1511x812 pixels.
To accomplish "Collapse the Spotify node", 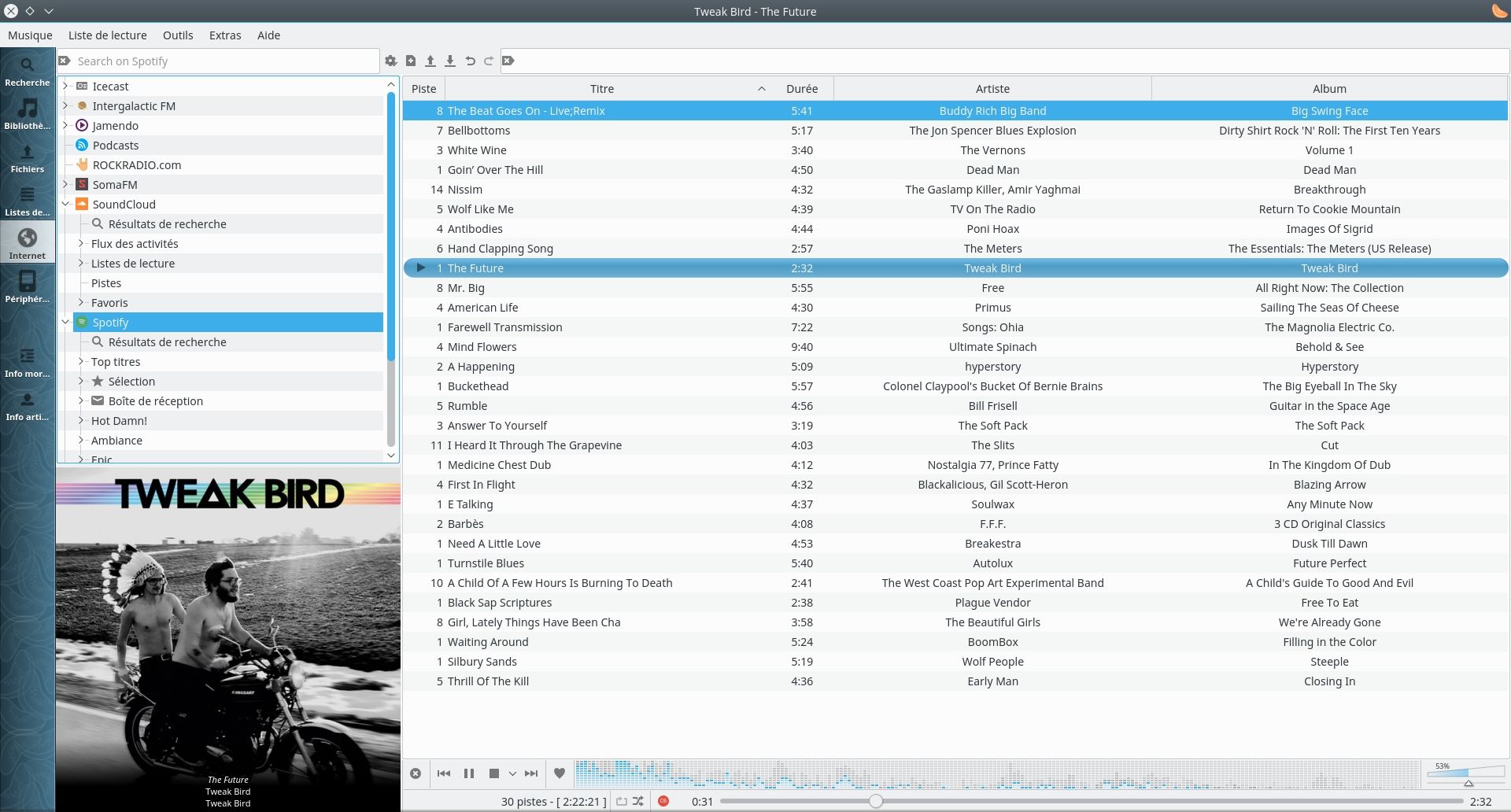I will tap(66, 322).
